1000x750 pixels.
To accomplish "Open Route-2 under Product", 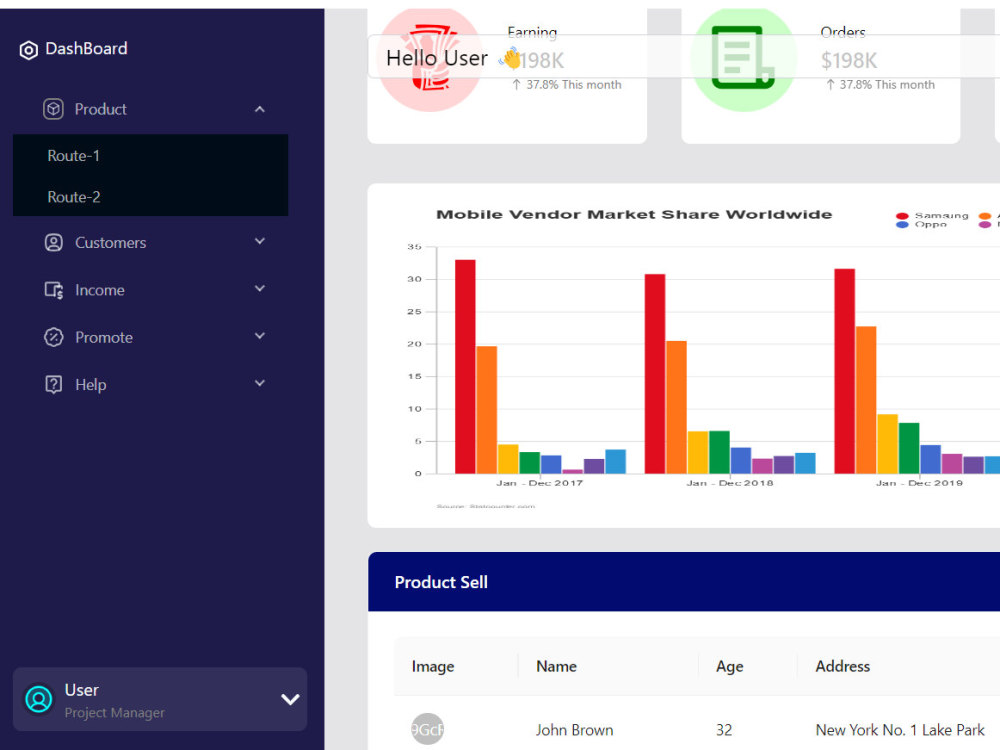I will tap(151, 196).
